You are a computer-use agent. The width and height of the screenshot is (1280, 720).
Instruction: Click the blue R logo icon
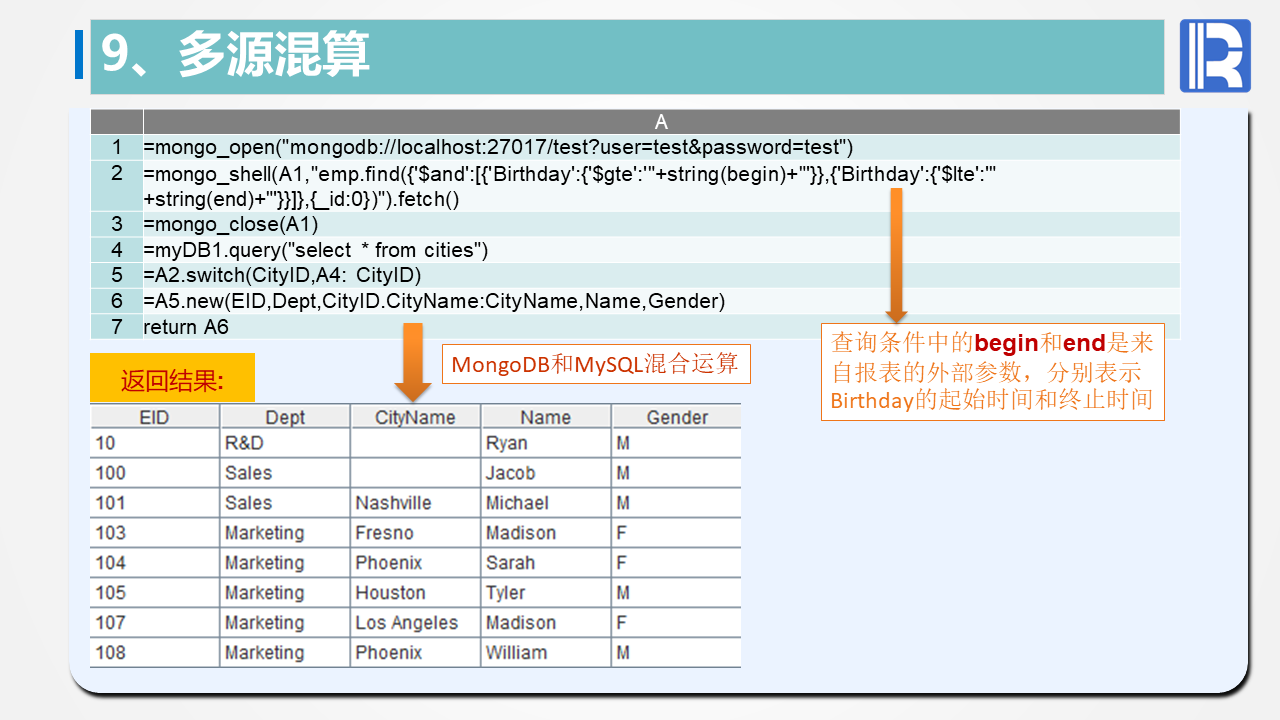click(1214, 56)
